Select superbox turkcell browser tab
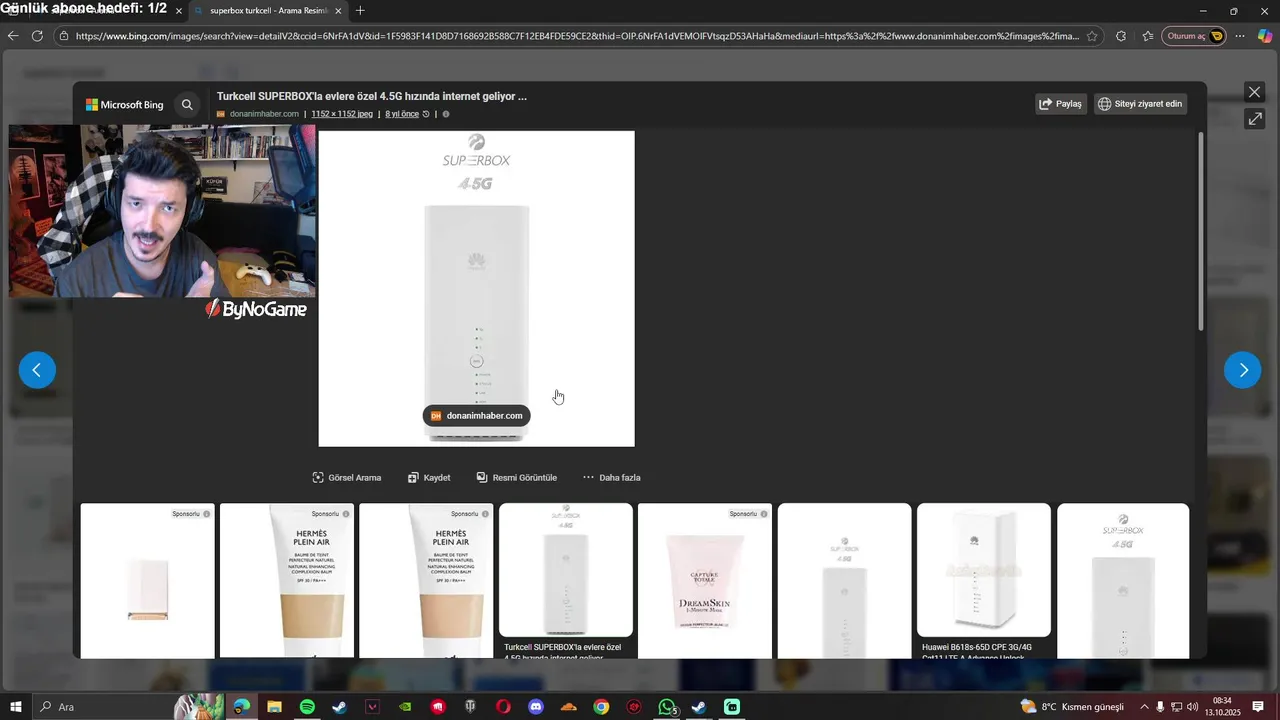1280x720 pixels. (268, 11)
